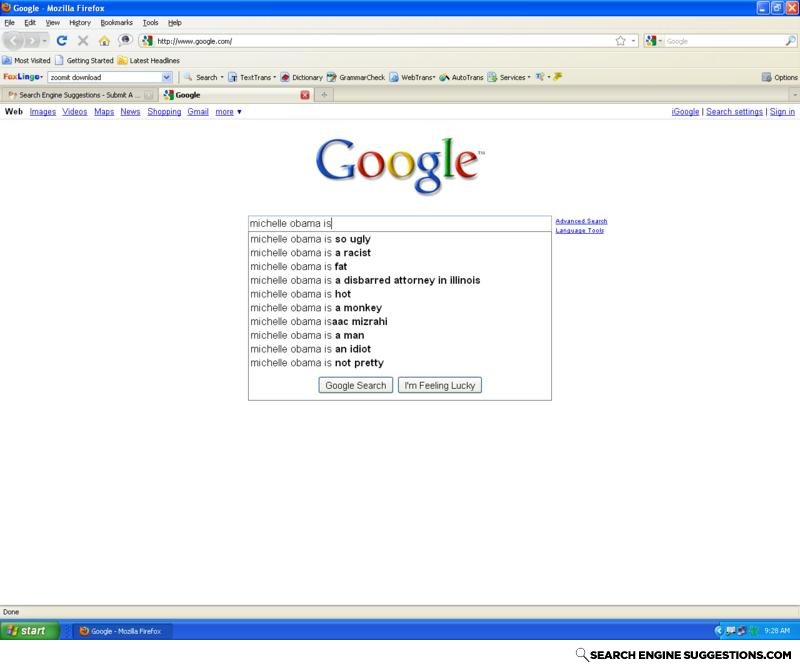Open the Tools menu
Image resolution: width=800 pixels, height=666 pixels.
click(x=150, y=22)
